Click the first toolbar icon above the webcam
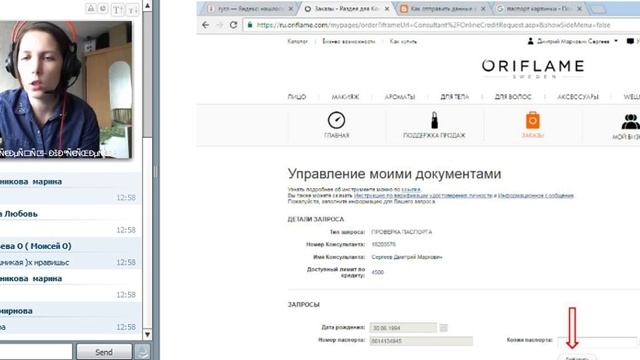 91,8
